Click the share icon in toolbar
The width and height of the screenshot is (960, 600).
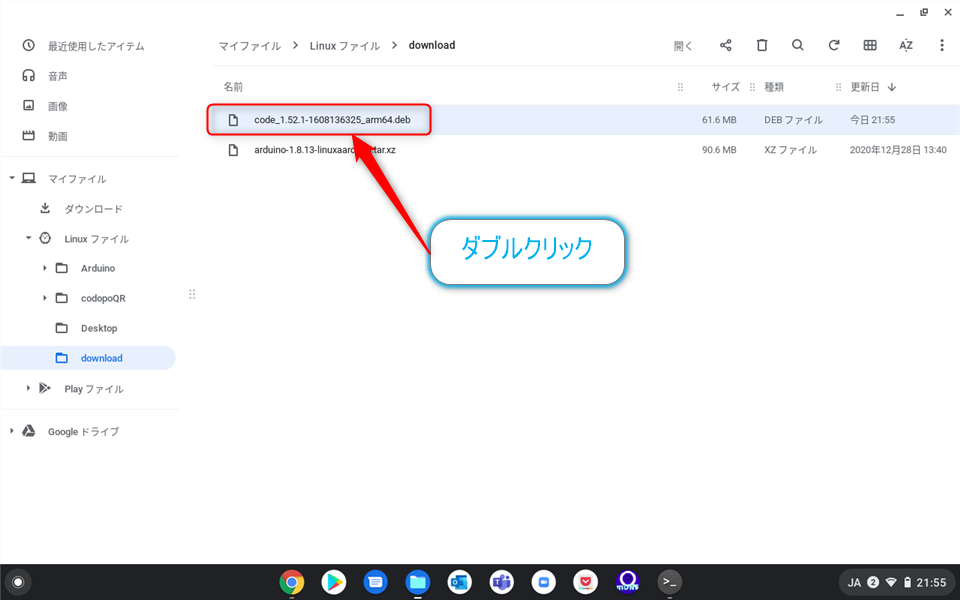pos(726,45)
